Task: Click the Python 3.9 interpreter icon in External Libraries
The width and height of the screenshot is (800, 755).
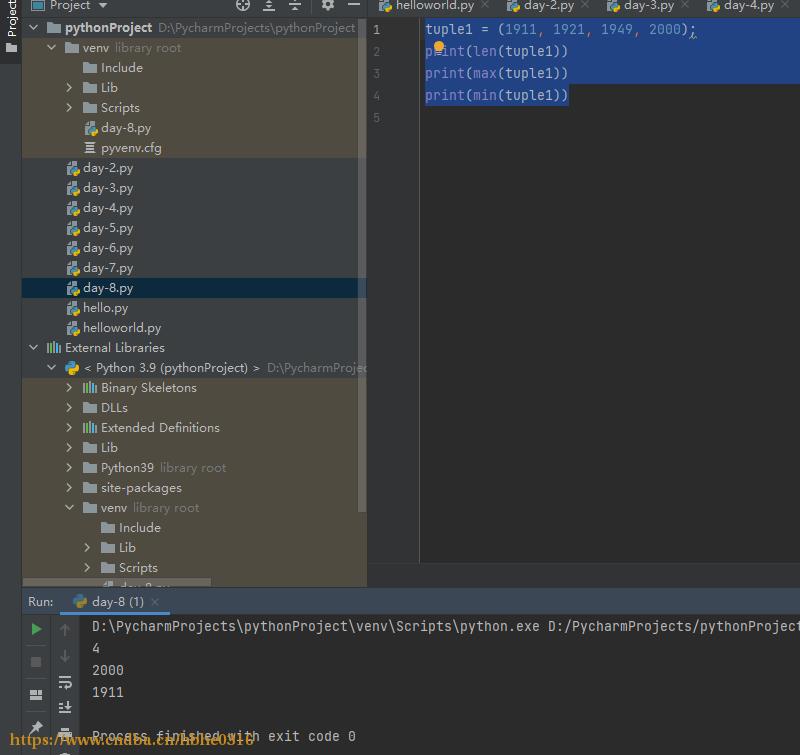Action: tap(72, 368)
